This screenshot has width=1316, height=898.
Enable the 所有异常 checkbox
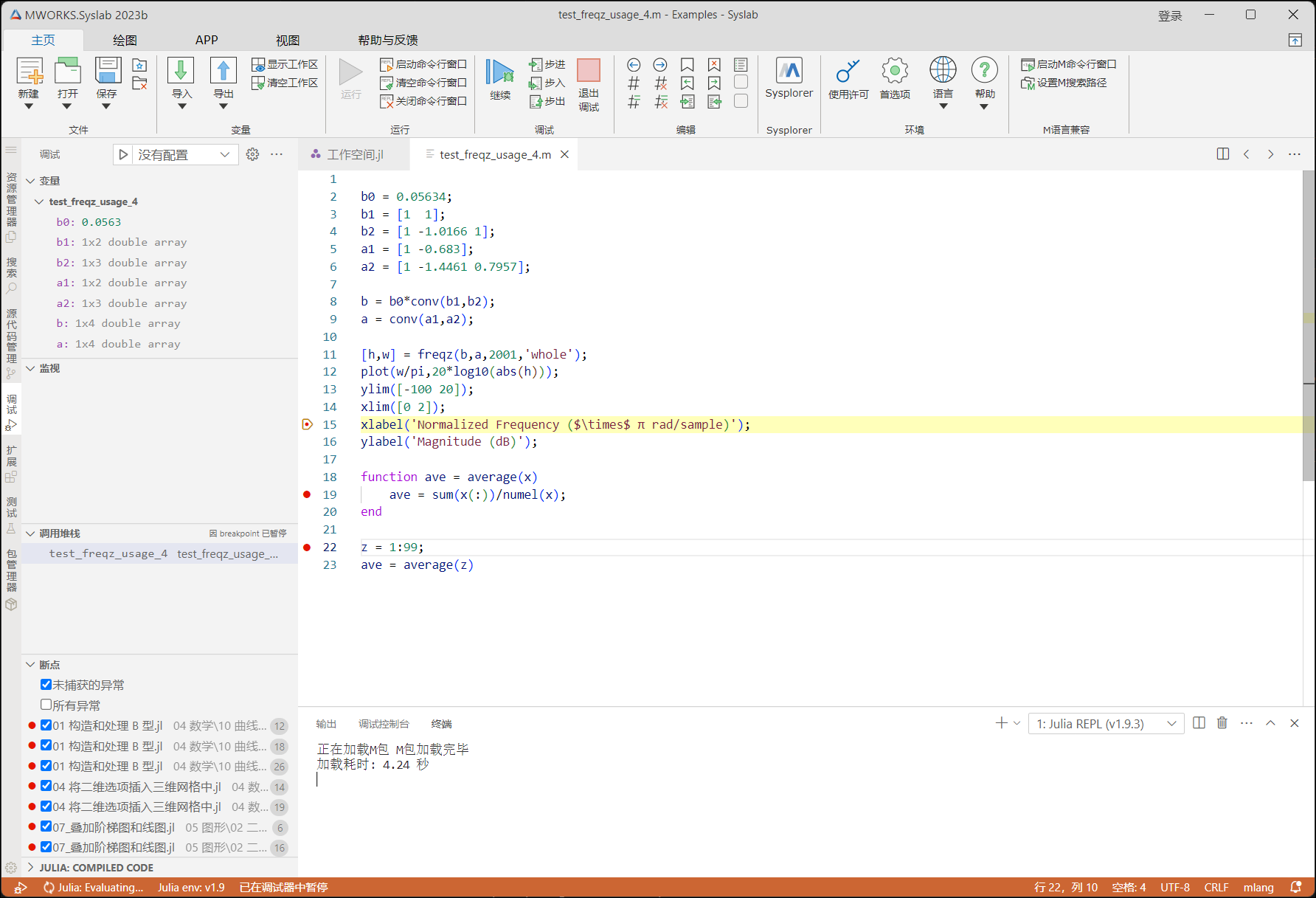tap(46, 705)
